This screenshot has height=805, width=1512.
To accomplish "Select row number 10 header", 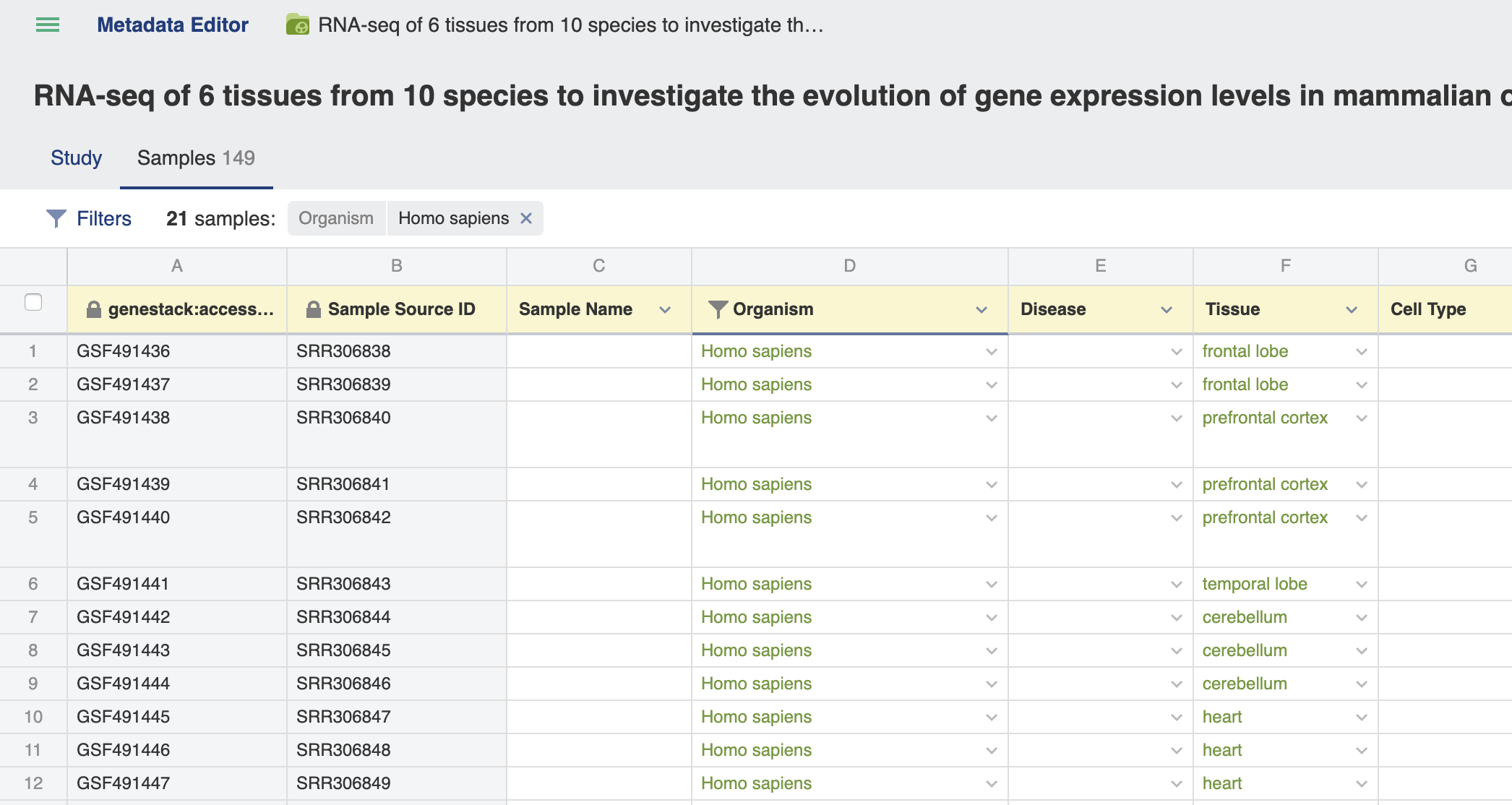I will point(33,717).
